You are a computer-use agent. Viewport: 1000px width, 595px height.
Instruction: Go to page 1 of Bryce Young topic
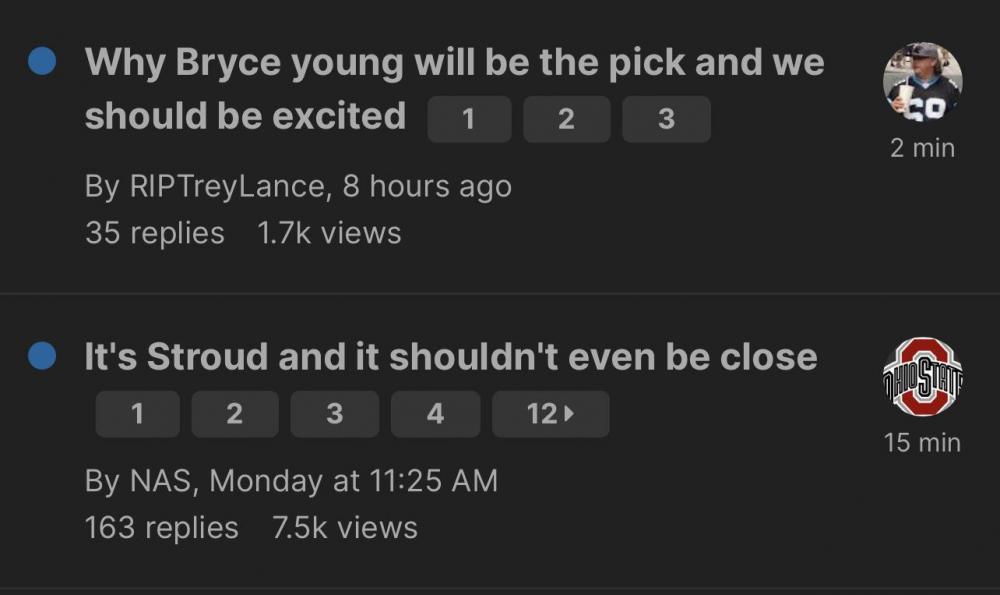pos(468,120)
